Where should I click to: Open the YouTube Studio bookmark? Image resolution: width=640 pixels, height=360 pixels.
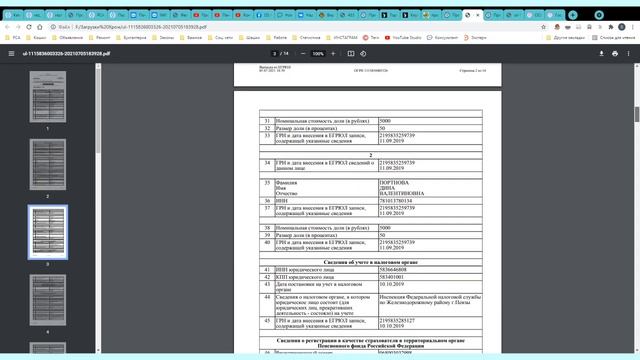403,38
